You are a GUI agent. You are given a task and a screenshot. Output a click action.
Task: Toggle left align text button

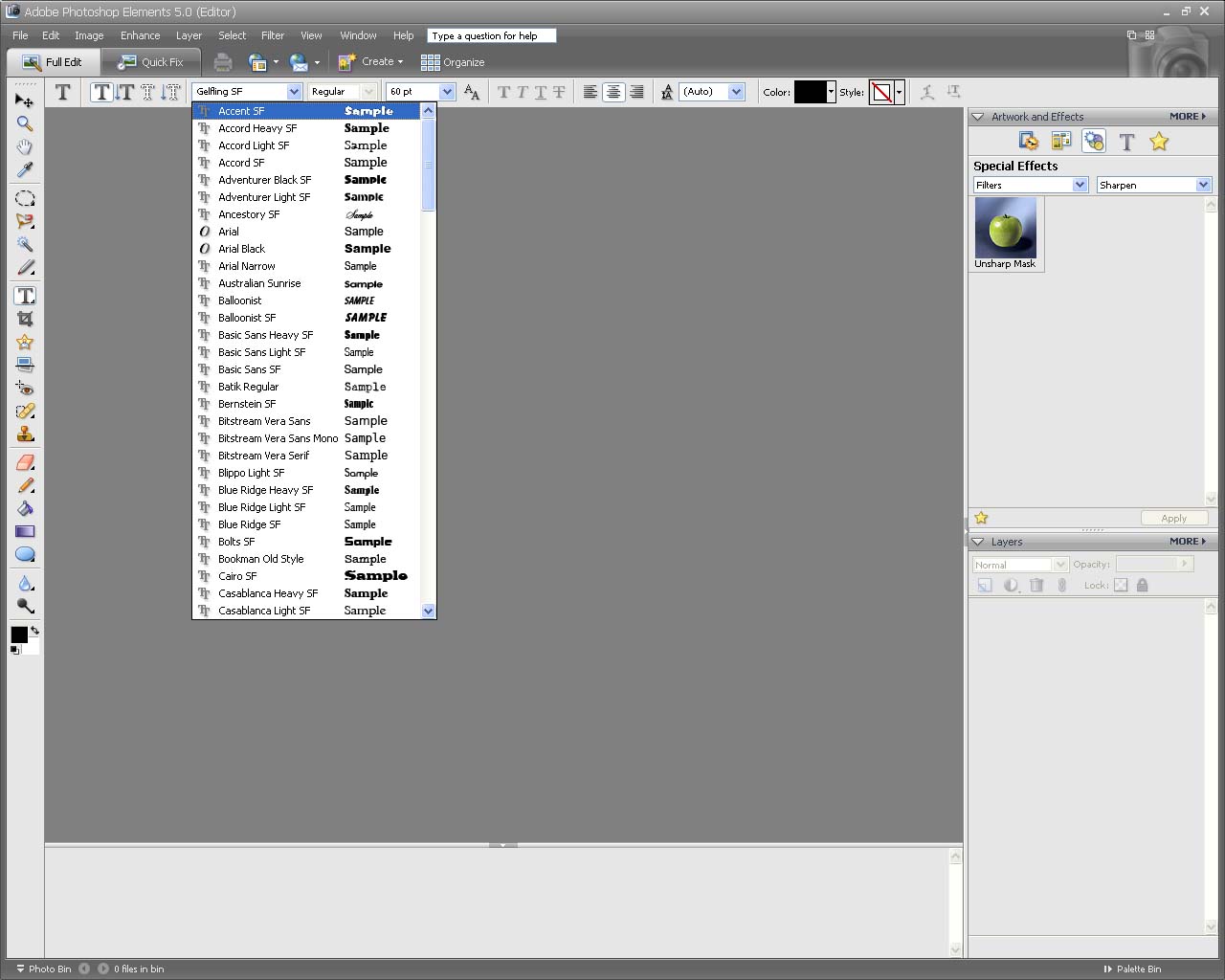point(590,92)
